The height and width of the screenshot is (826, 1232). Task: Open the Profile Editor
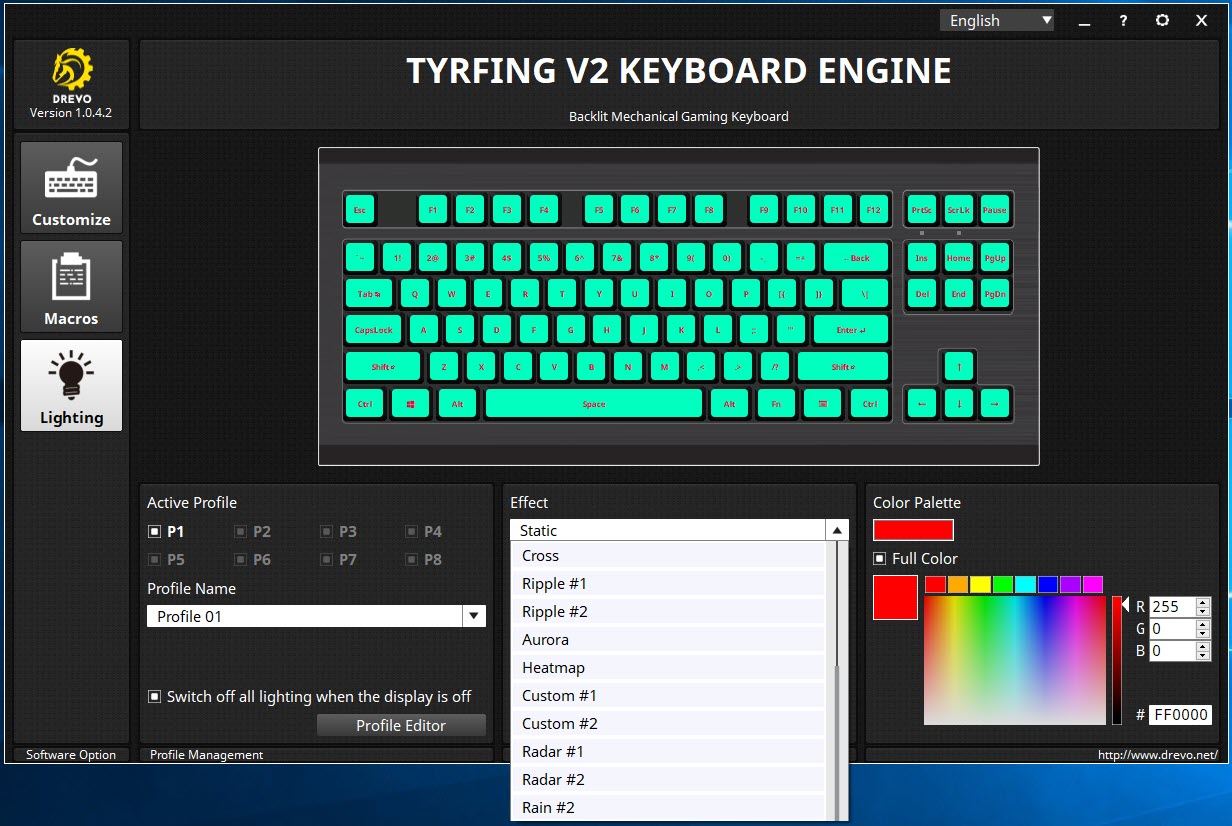click(x=401, y=725)
